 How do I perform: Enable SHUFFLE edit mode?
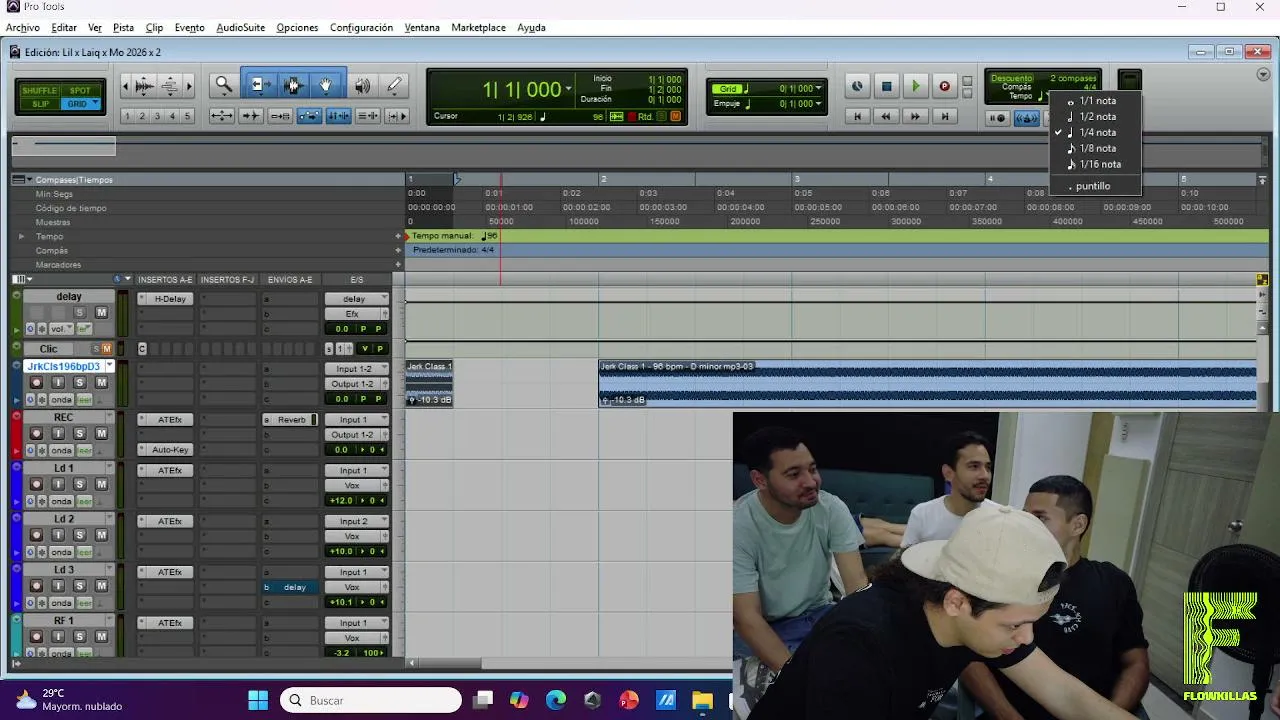point(40,91)
